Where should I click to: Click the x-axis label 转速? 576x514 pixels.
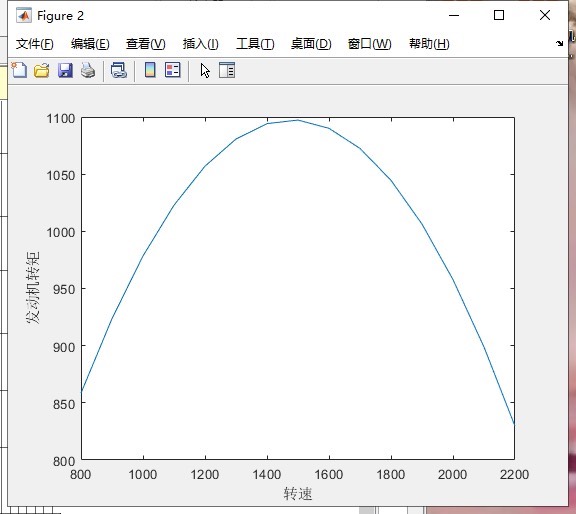tap(298, 494)
